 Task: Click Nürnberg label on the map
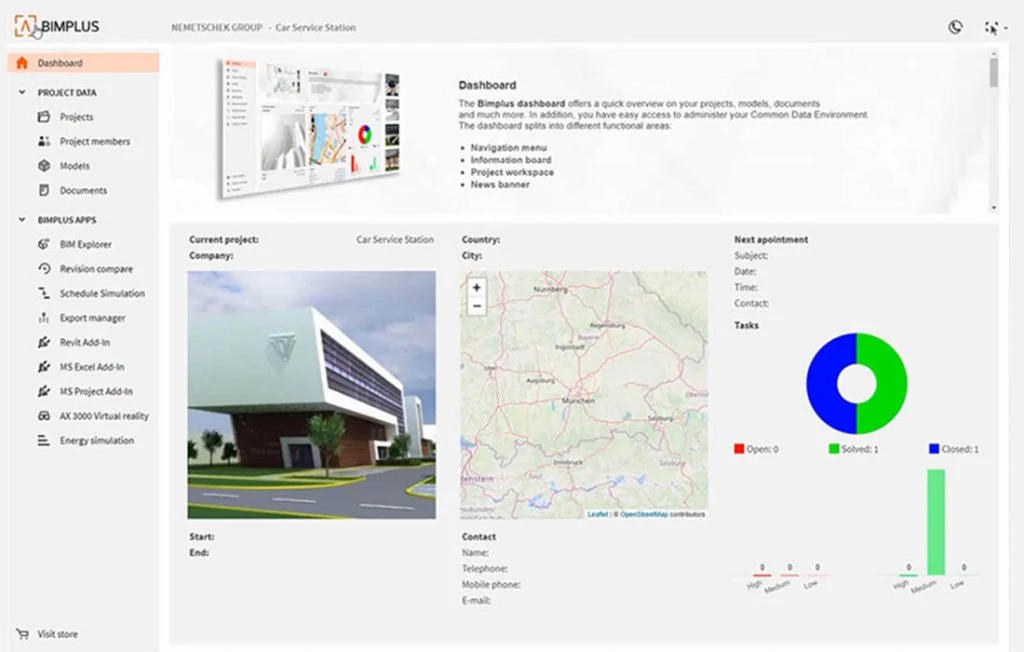[x=551, y=289]
